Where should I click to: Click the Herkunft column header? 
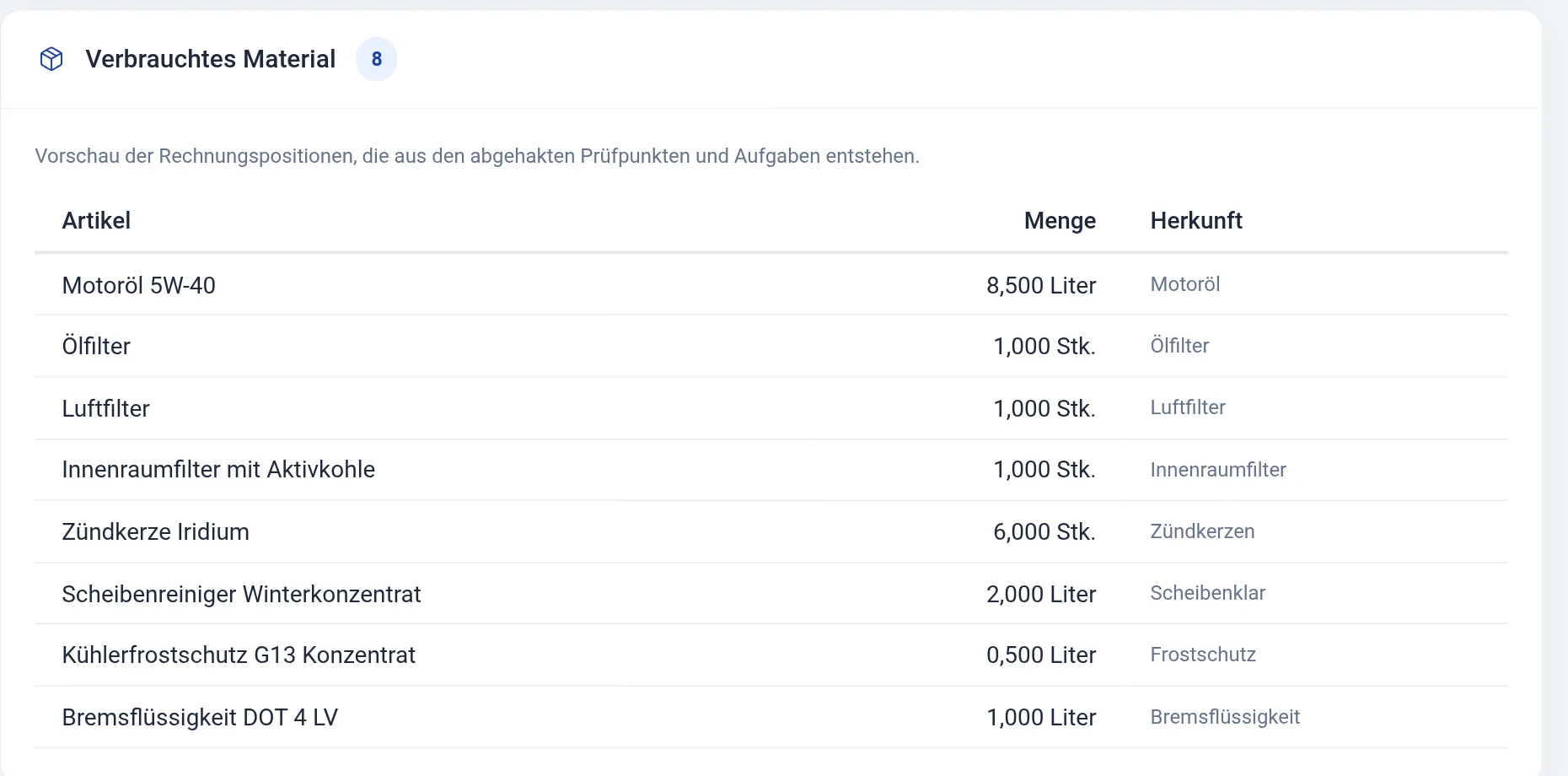(1196, 221)
